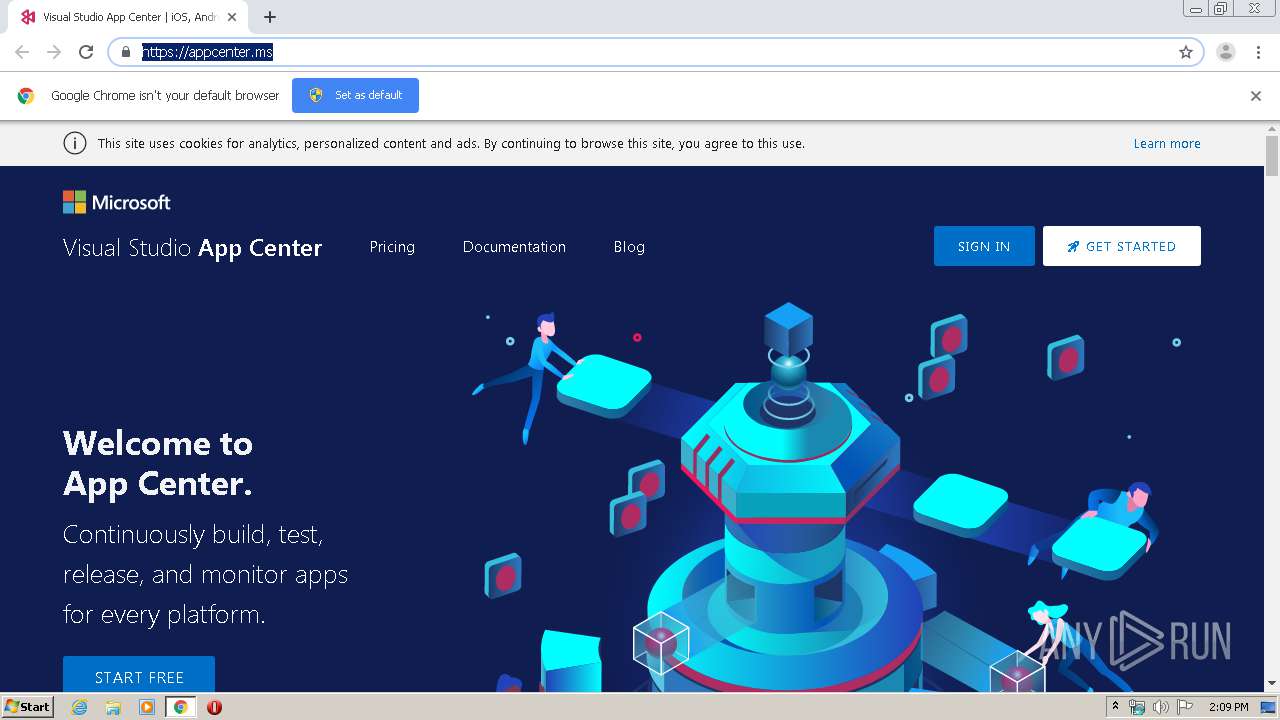
Task: Click the SIGN IN button
Action: tap(984, 246)
